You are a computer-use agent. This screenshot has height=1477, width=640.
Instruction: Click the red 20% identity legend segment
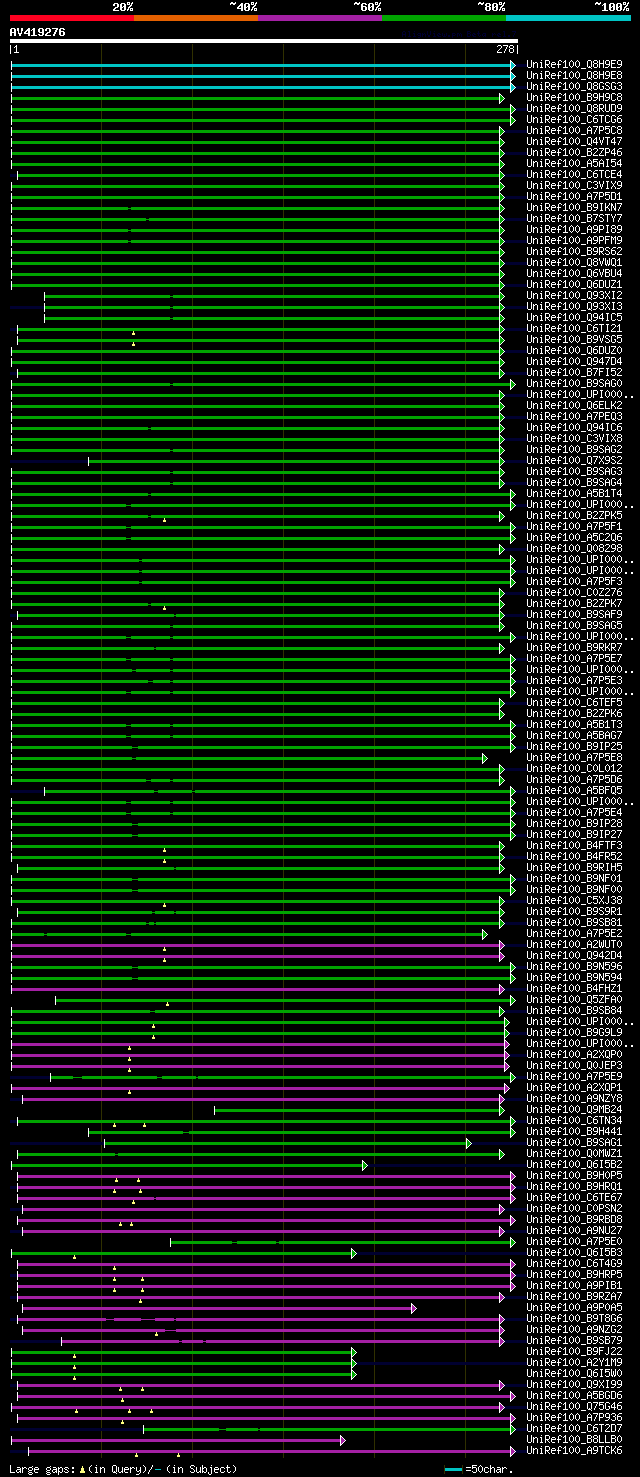[x=72, y=17]
